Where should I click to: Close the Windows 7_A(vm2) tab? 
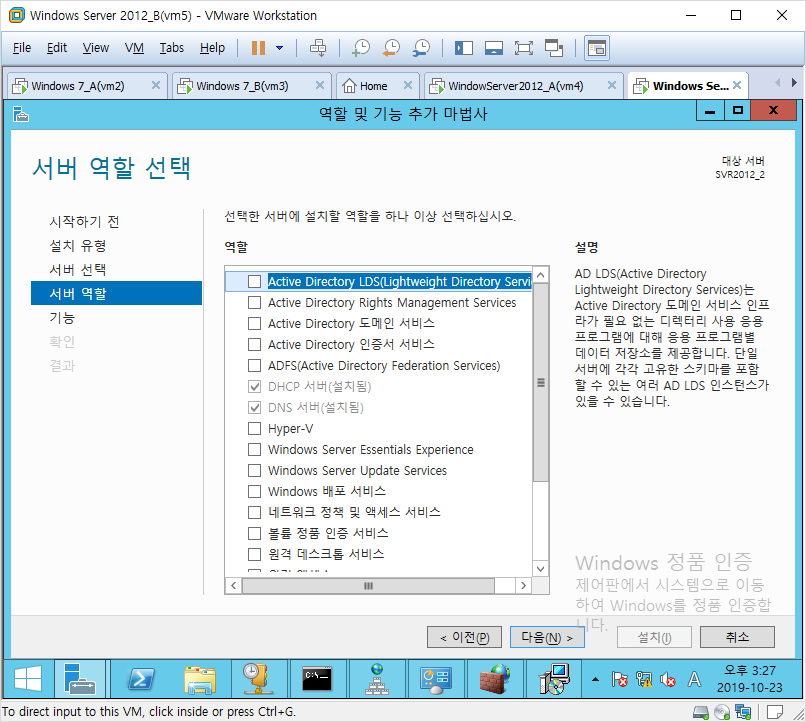[156, 85]
